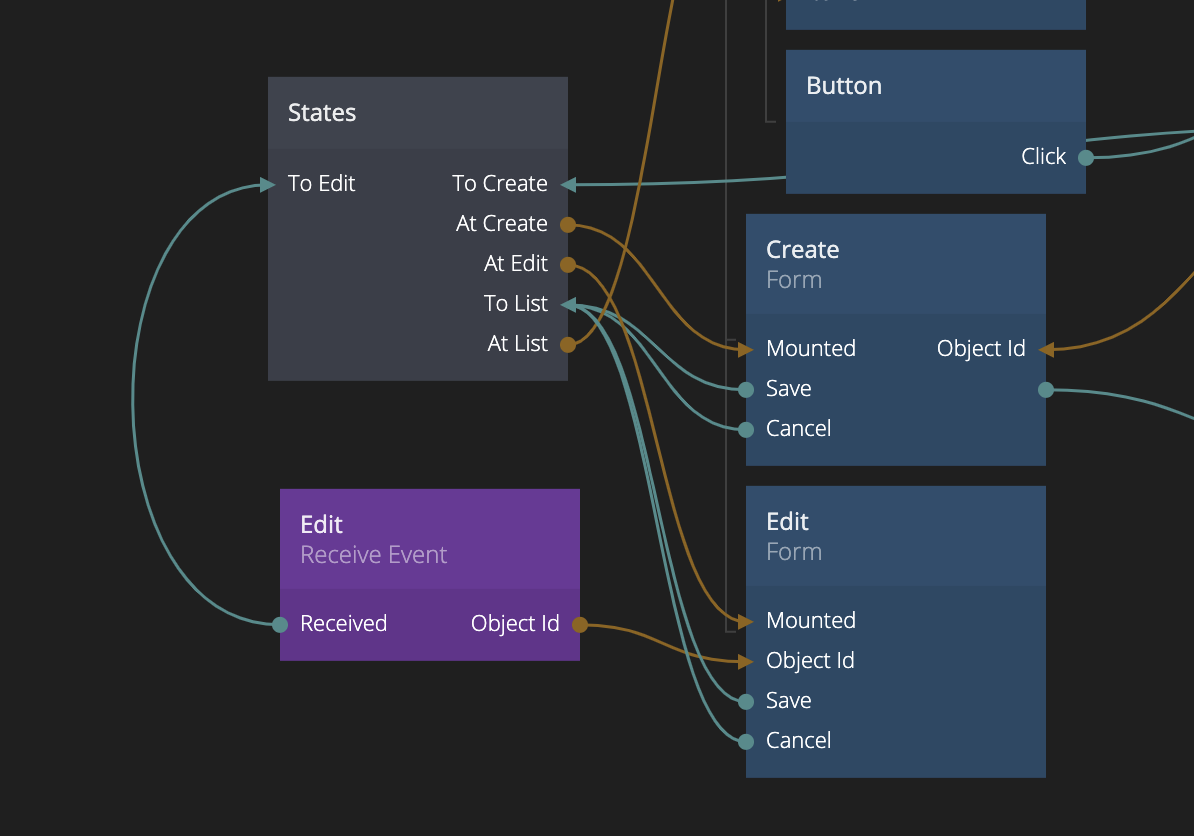1194x836 pixels.
Task: Select the Create Form node header
Action: [x=895, y=264]
